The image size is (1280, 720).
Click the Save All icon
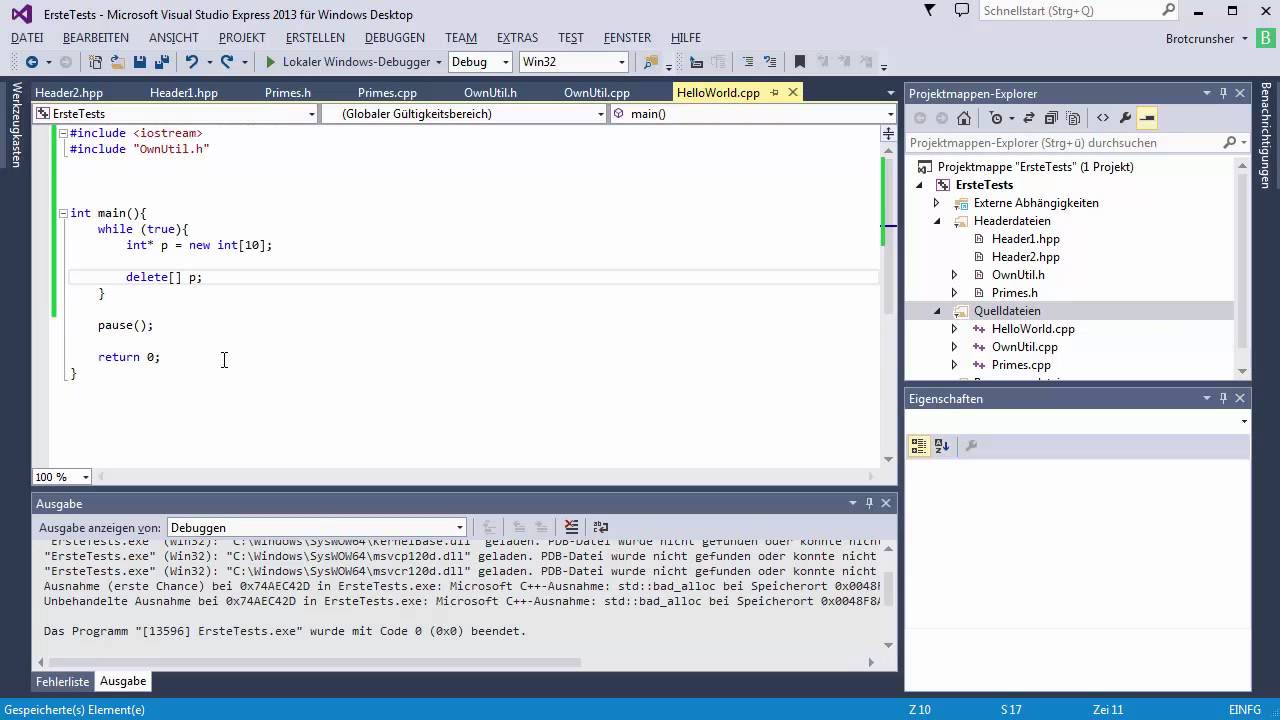[161, 62]
